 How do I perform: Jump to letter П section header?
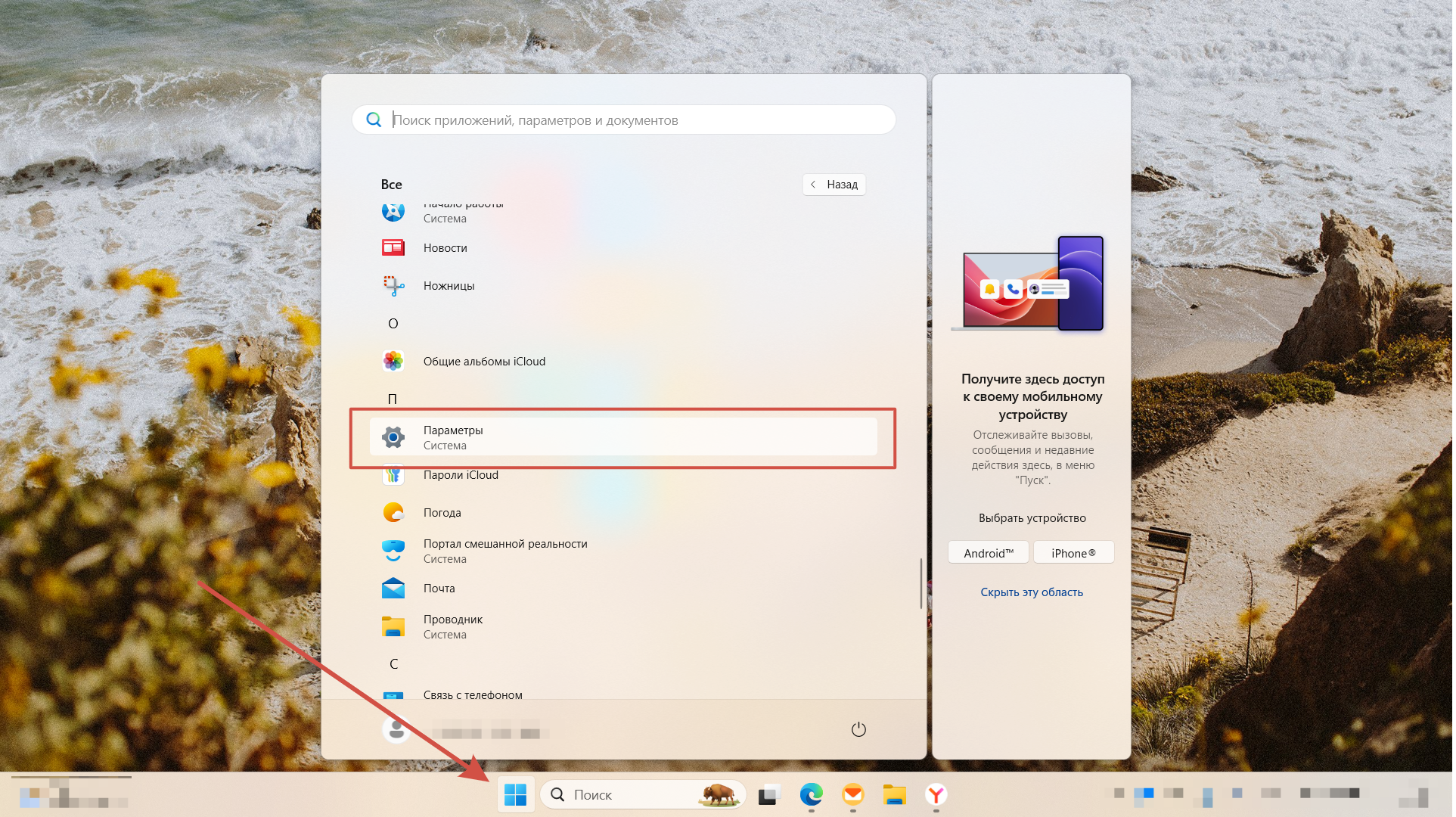click(x=393, y=399)
